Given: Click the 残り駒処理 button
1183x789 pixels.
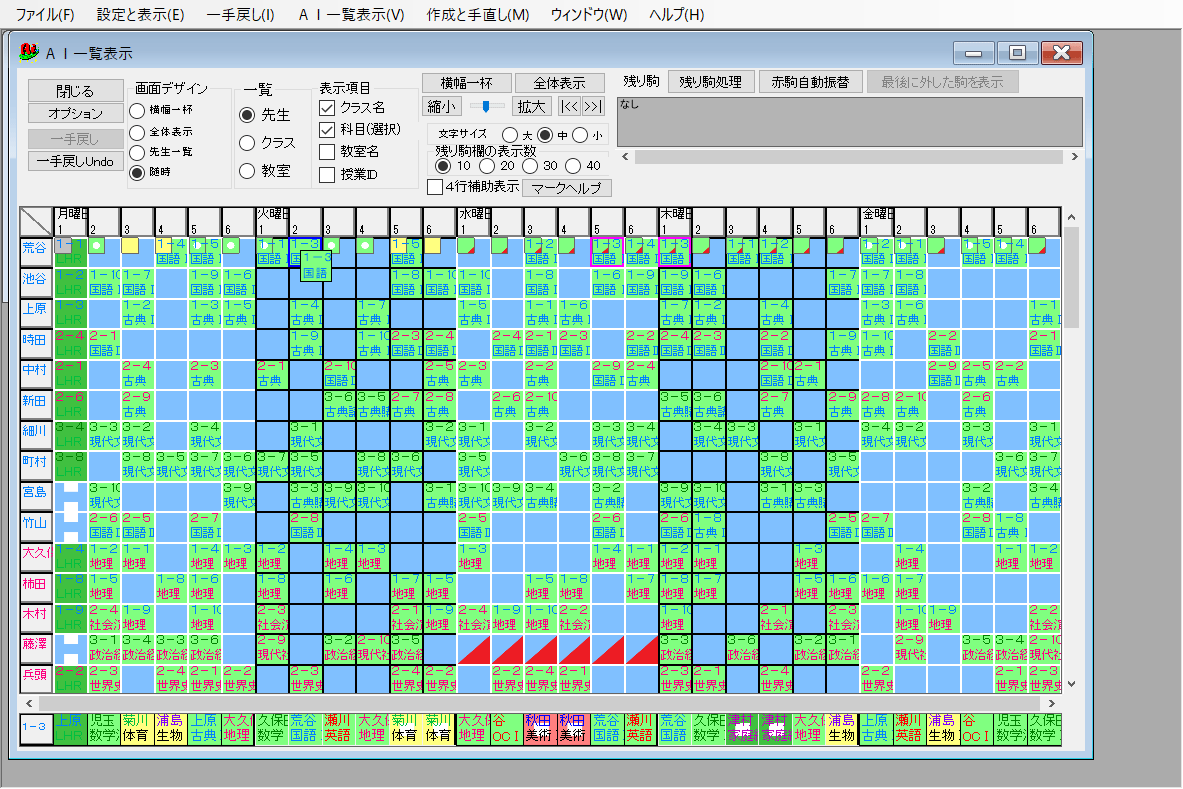Looking at the screenshot, I should [x=710, y=81].
